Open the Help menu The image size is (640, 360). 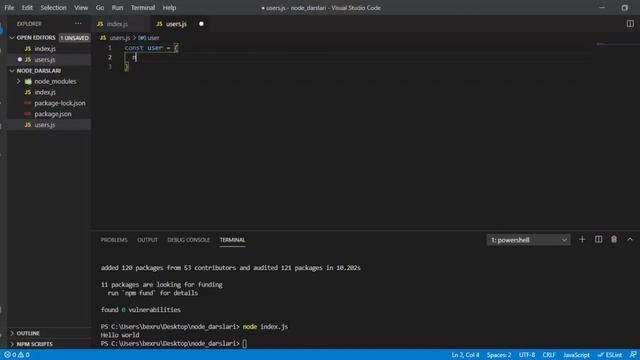pyautogui.click(x=169, y=8)
